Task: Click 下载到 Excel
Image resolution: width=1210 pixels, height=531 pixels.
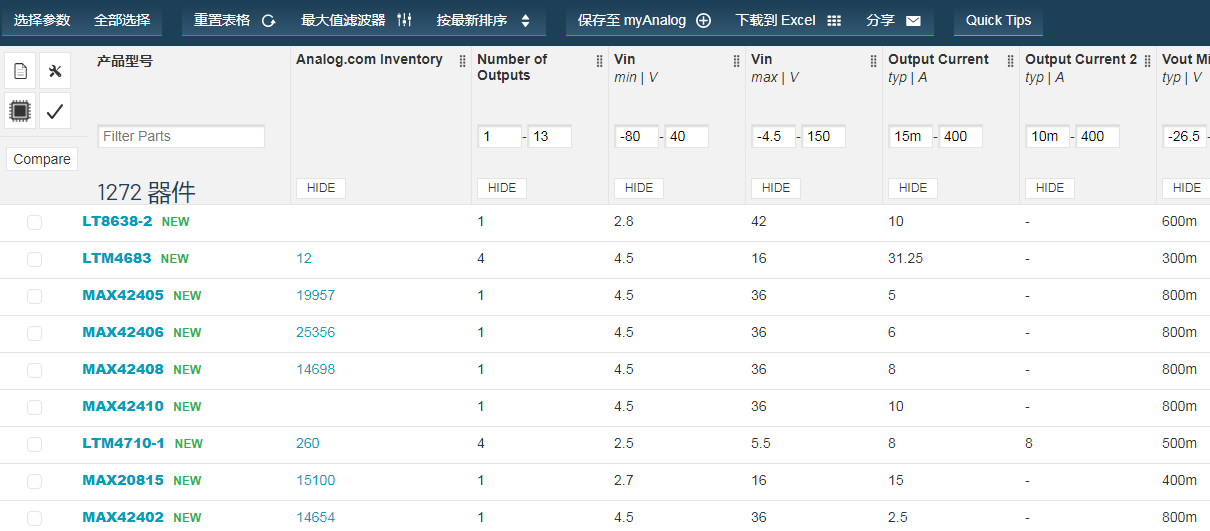Action: tap(788, 20)
